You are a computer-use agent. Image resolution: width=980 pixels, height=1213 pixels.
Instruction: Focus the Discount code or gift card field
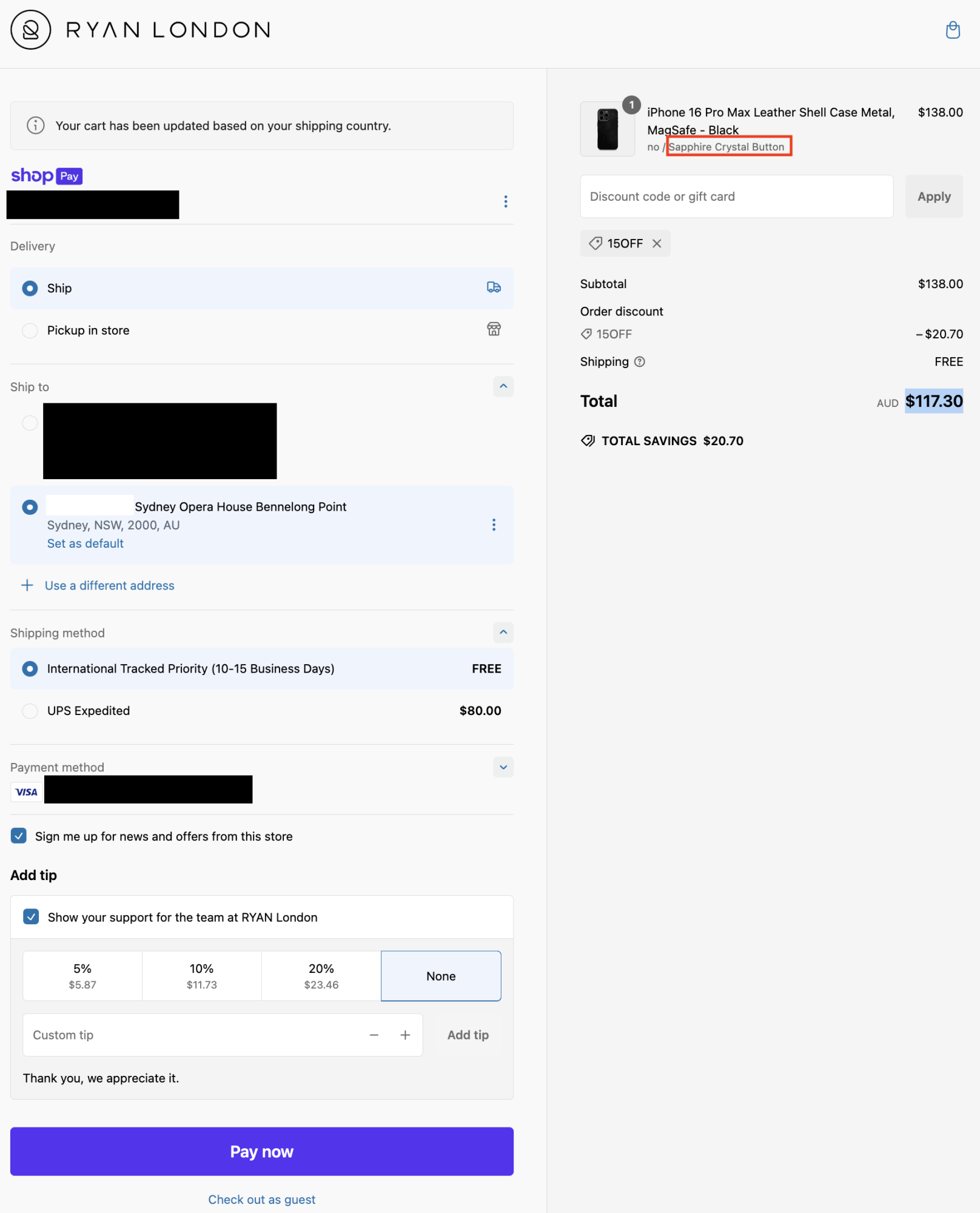coord(736,197)
